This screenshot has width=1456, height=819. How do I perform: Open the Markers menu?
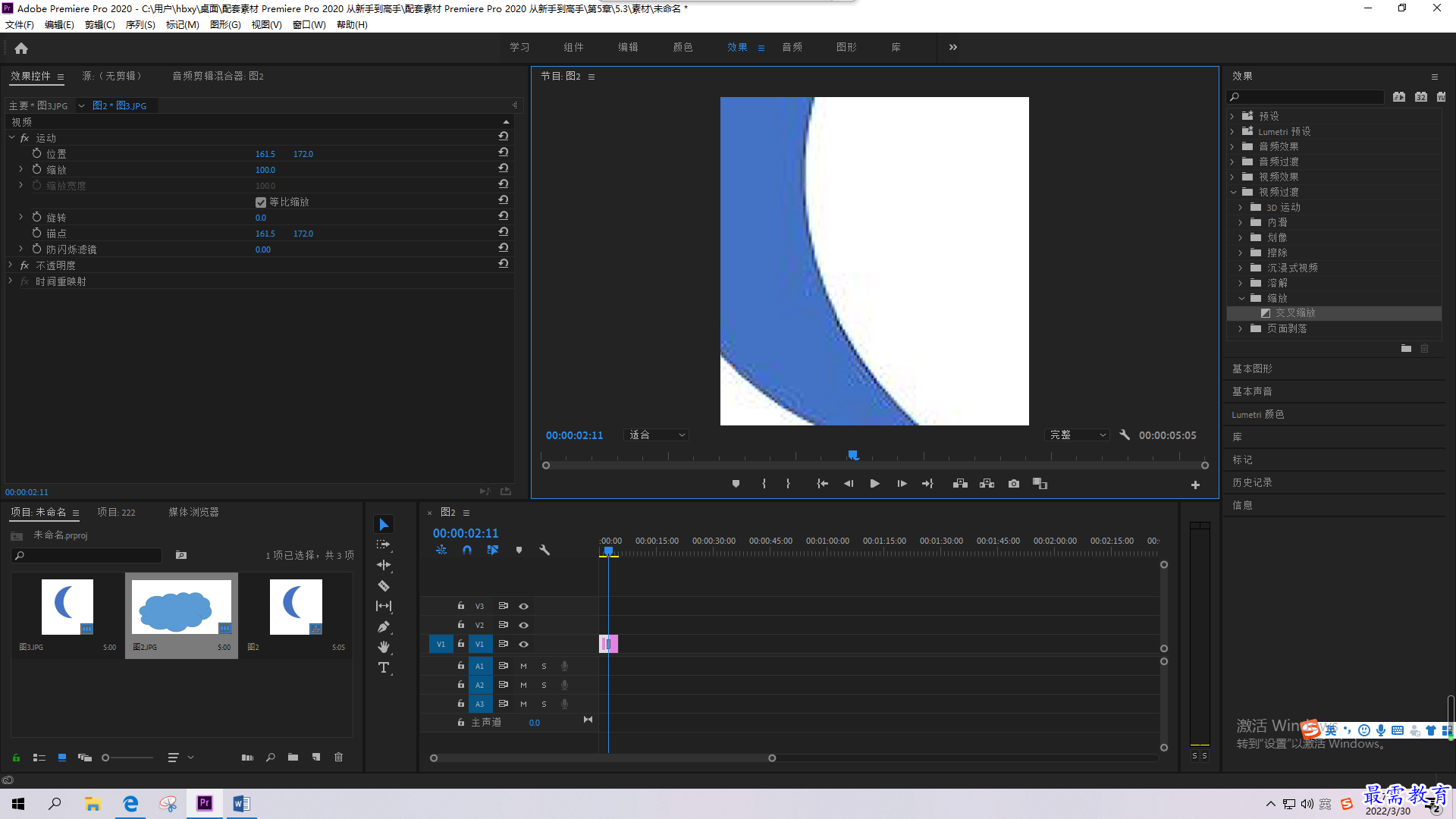pos(183,25)
